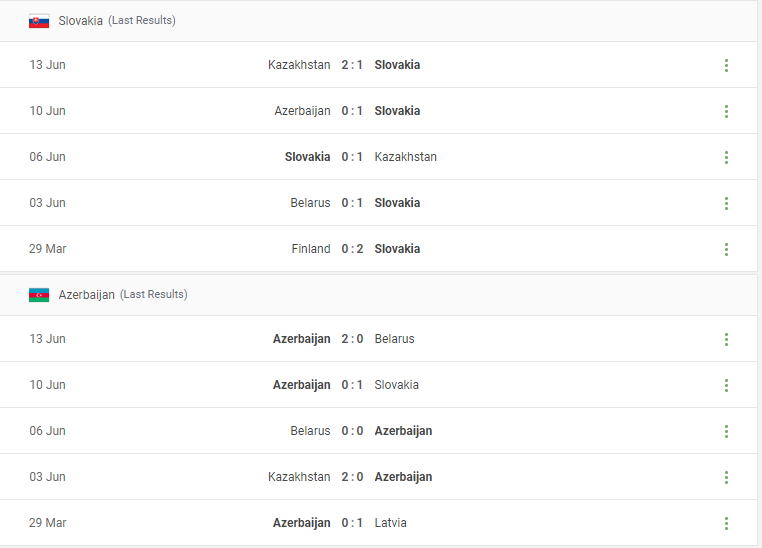The height and width of the screenshot is (548, 762).
Task: Open three-dot menu in Azerbaijan's 10 Jun Slovakia row
Action: click(x=726, y=385)
